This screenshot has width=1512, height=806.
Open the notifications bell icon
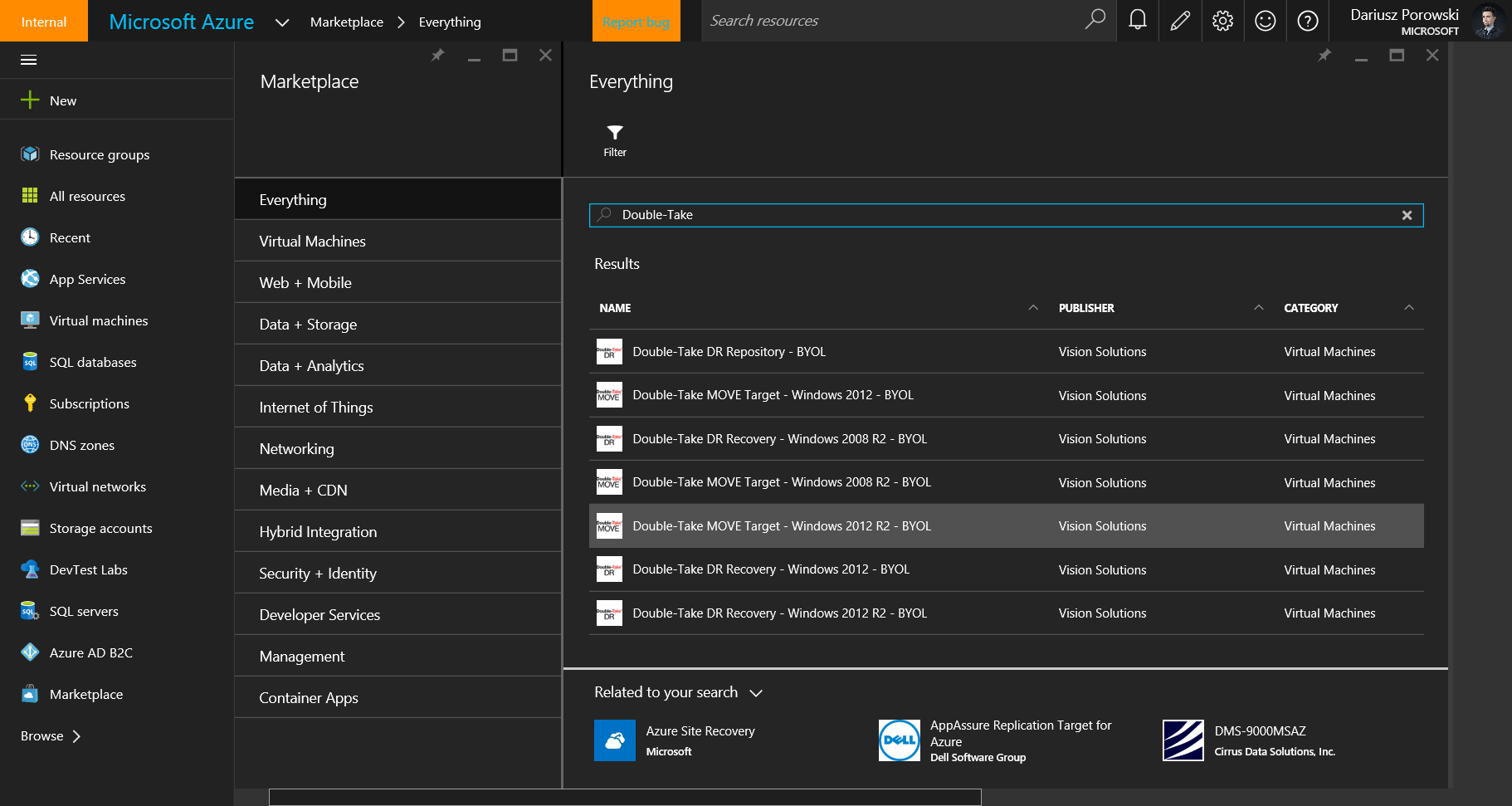click(x=1138, y=20)
